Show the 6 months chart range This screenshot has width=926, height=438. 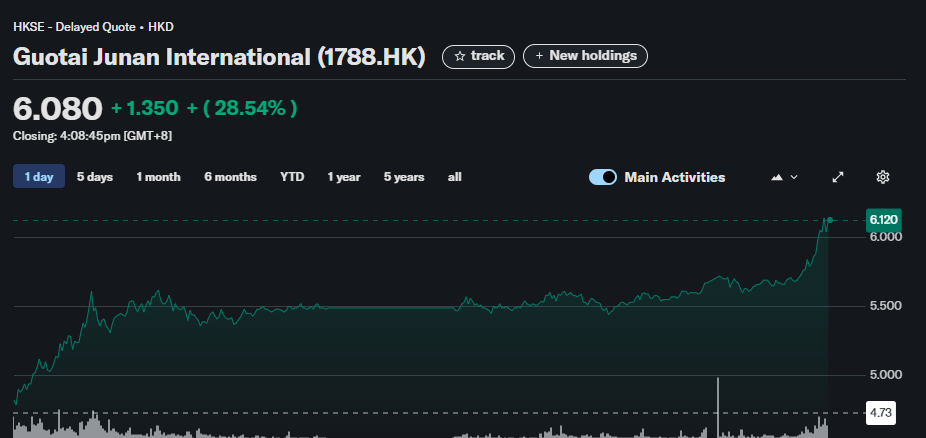click(230, 177)
